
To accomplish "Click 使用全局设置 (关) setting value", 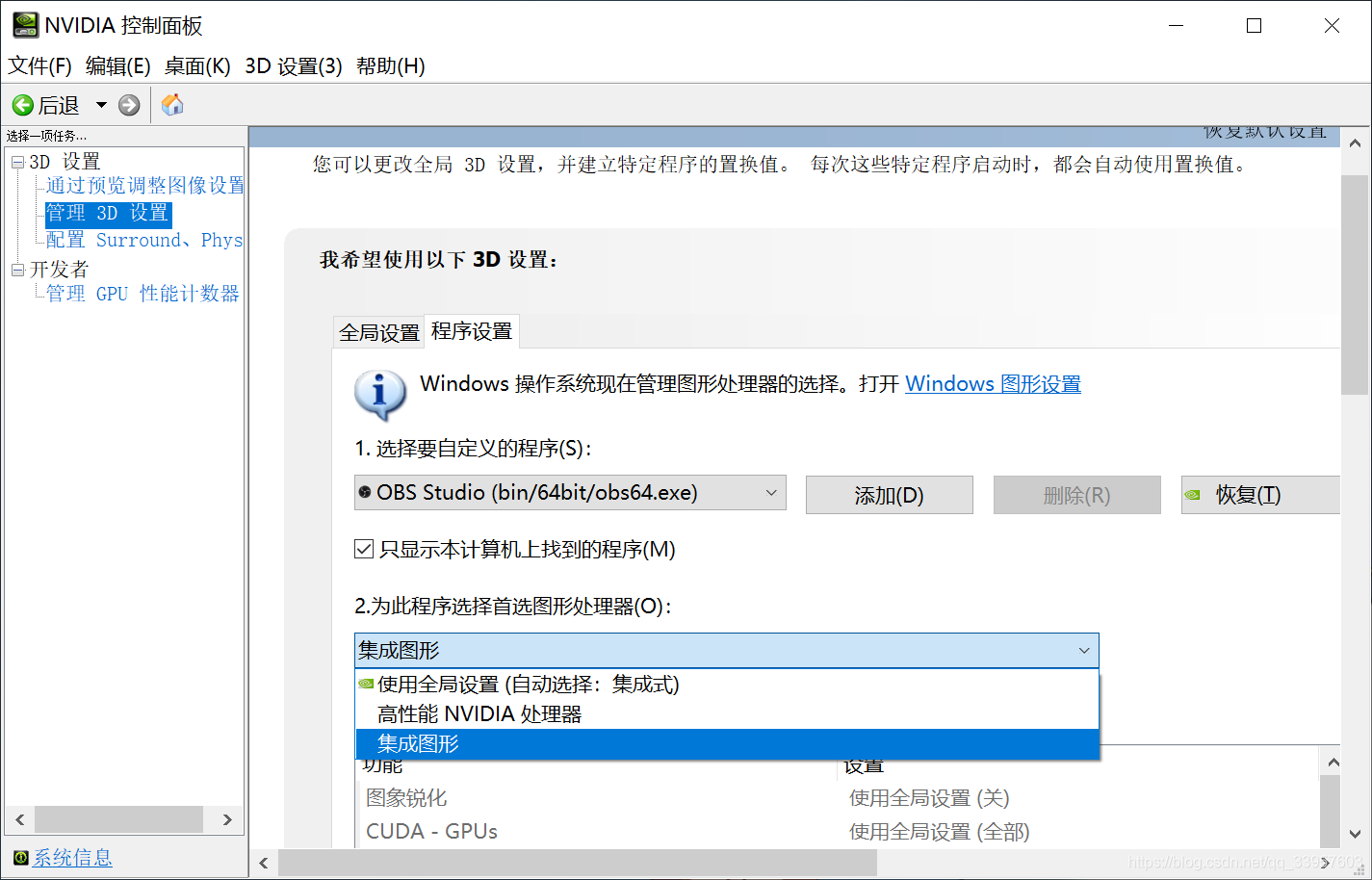I will point(929,797).
